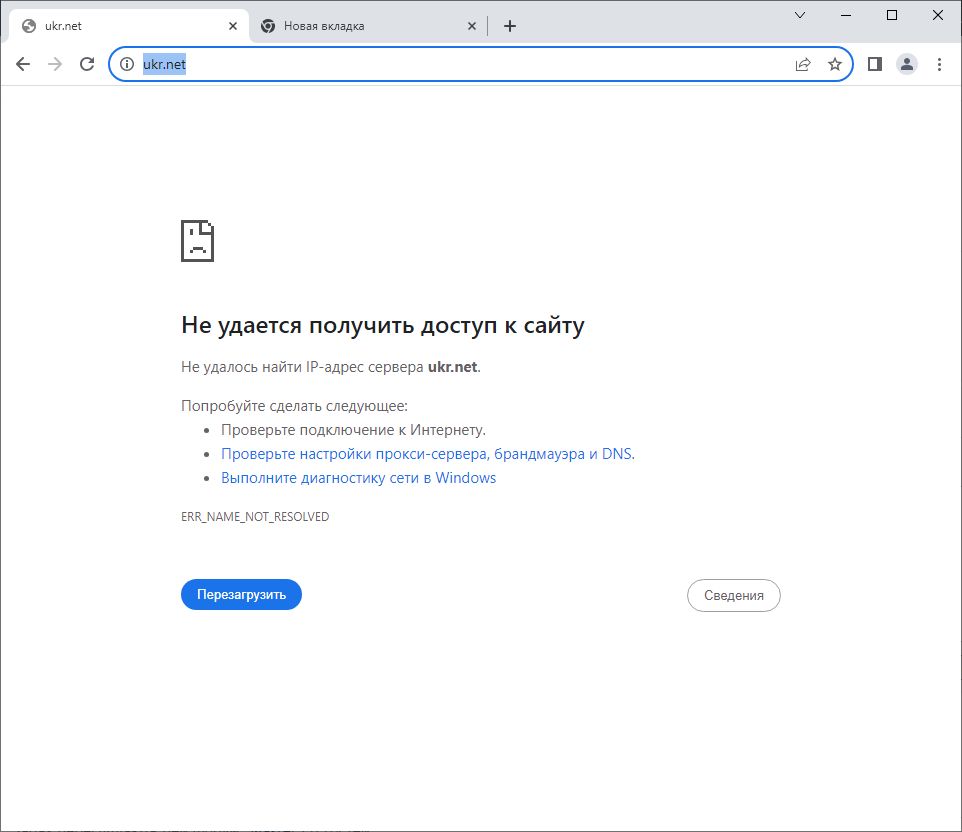Run Windows network diagnostics link
This screenshot has width=962, height=832.
coord(358,478)
